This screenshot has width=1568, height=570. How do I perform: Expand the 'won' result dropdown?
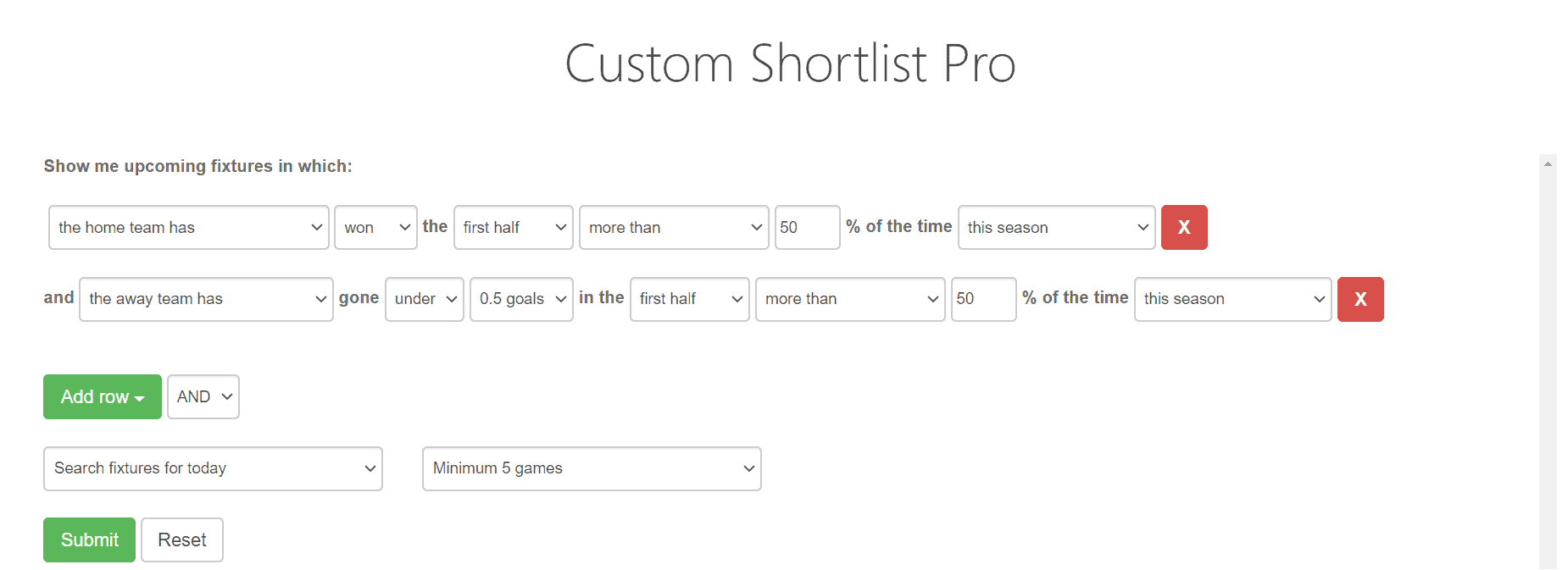(x=375, y=227)
